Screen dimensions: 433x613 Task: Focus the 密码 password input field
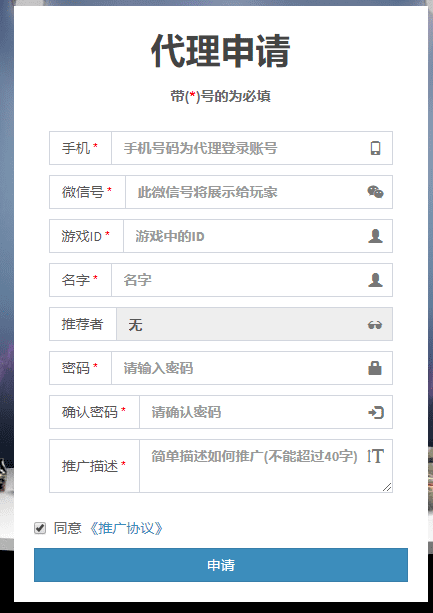click(x=252, y=368)
